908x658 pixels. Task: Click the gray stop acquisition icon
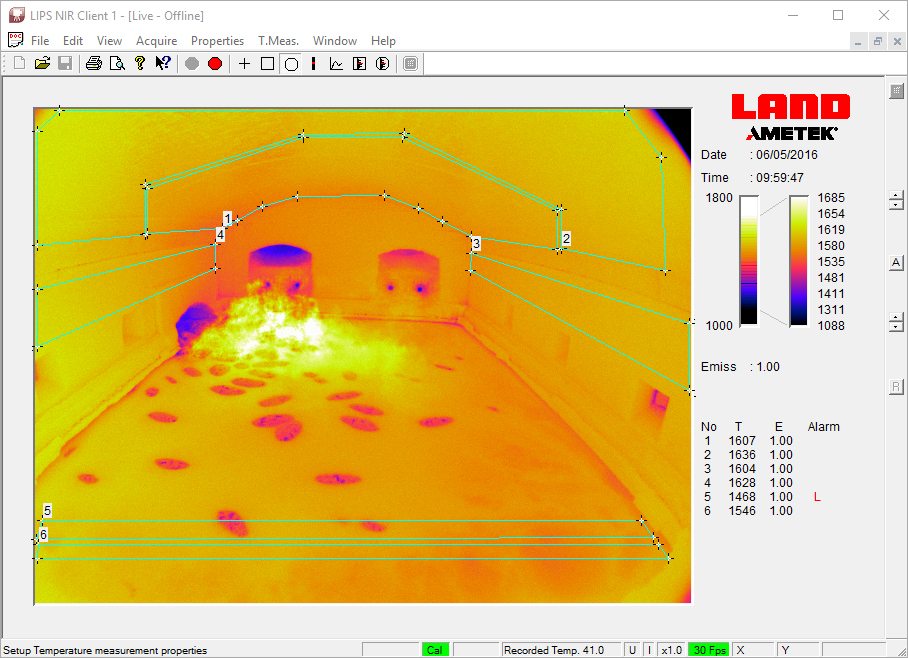point(190,63)
